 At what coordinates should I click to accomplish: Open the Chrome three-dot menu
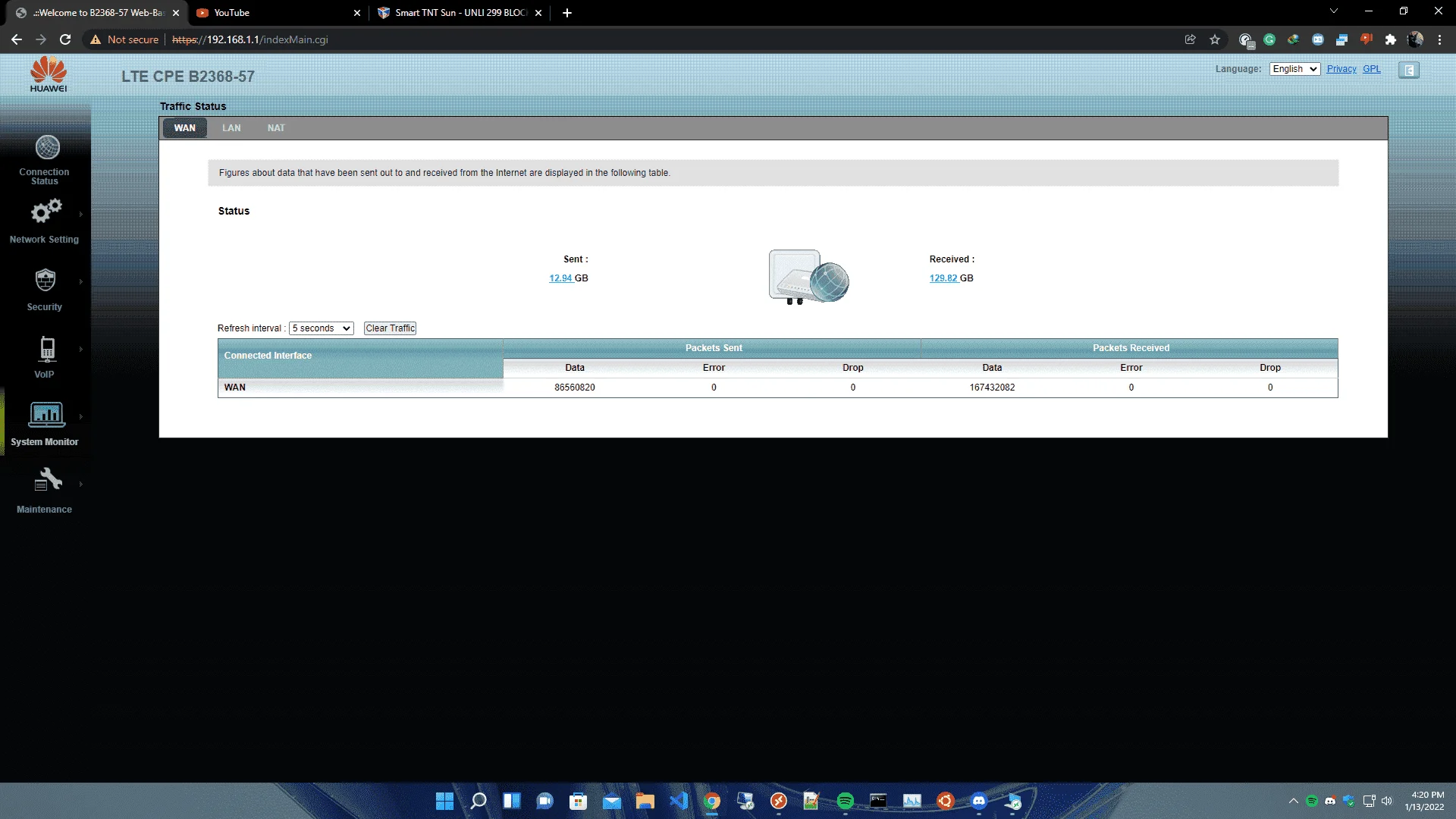click(x=1439, y=39)
